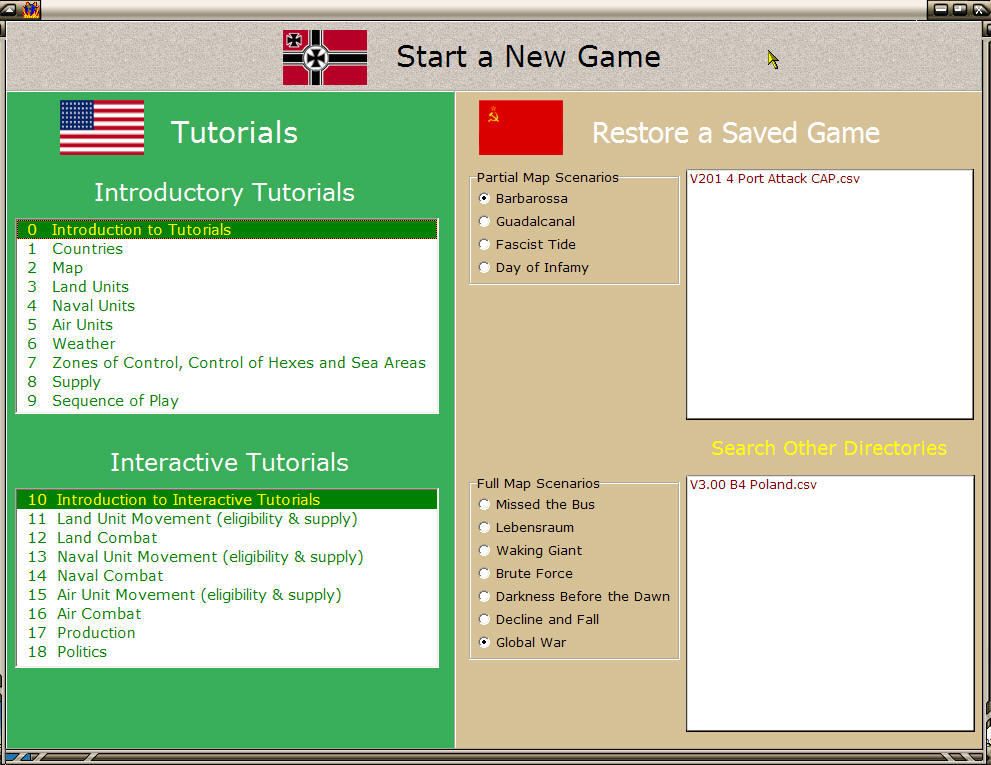Select the Waking Giant scenario
The height and width of the screenshot is (765, 991).
point(484,550)
